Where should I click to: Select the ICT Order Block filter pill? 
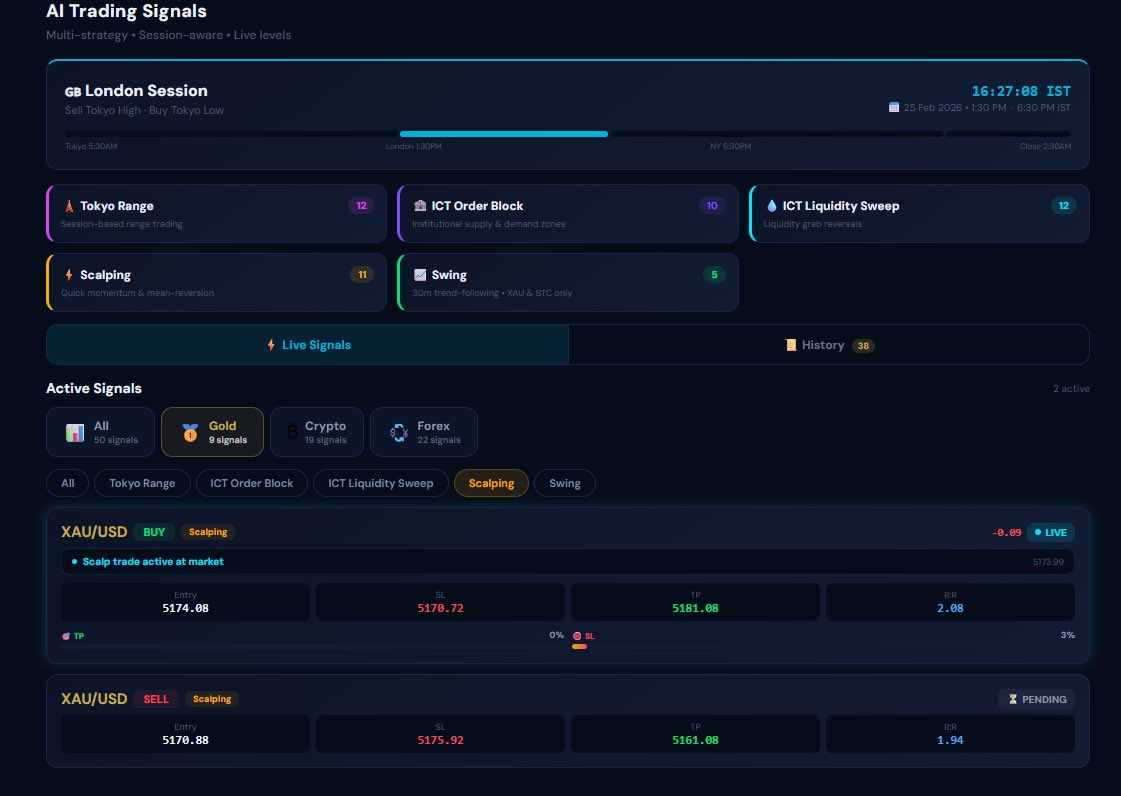[x=252, y=483]
